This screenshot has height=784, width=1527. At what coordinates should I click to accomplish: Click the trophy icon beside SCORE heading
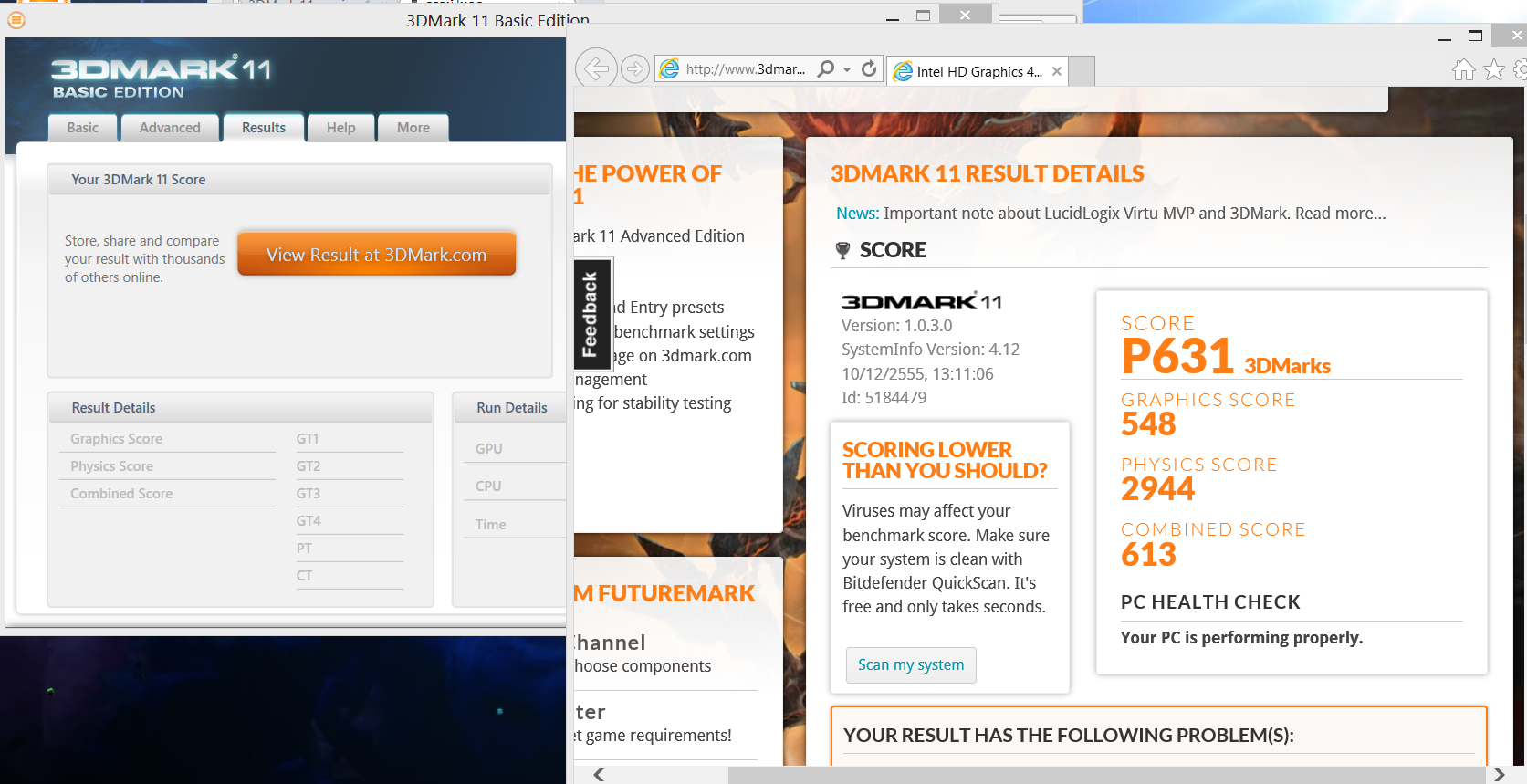tap(843, 250)
